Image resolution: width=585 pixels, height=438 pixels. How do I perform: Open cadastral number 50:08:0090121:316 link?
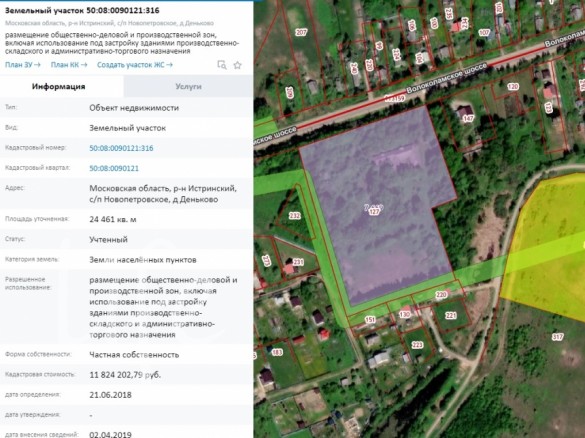click(121, 148)
